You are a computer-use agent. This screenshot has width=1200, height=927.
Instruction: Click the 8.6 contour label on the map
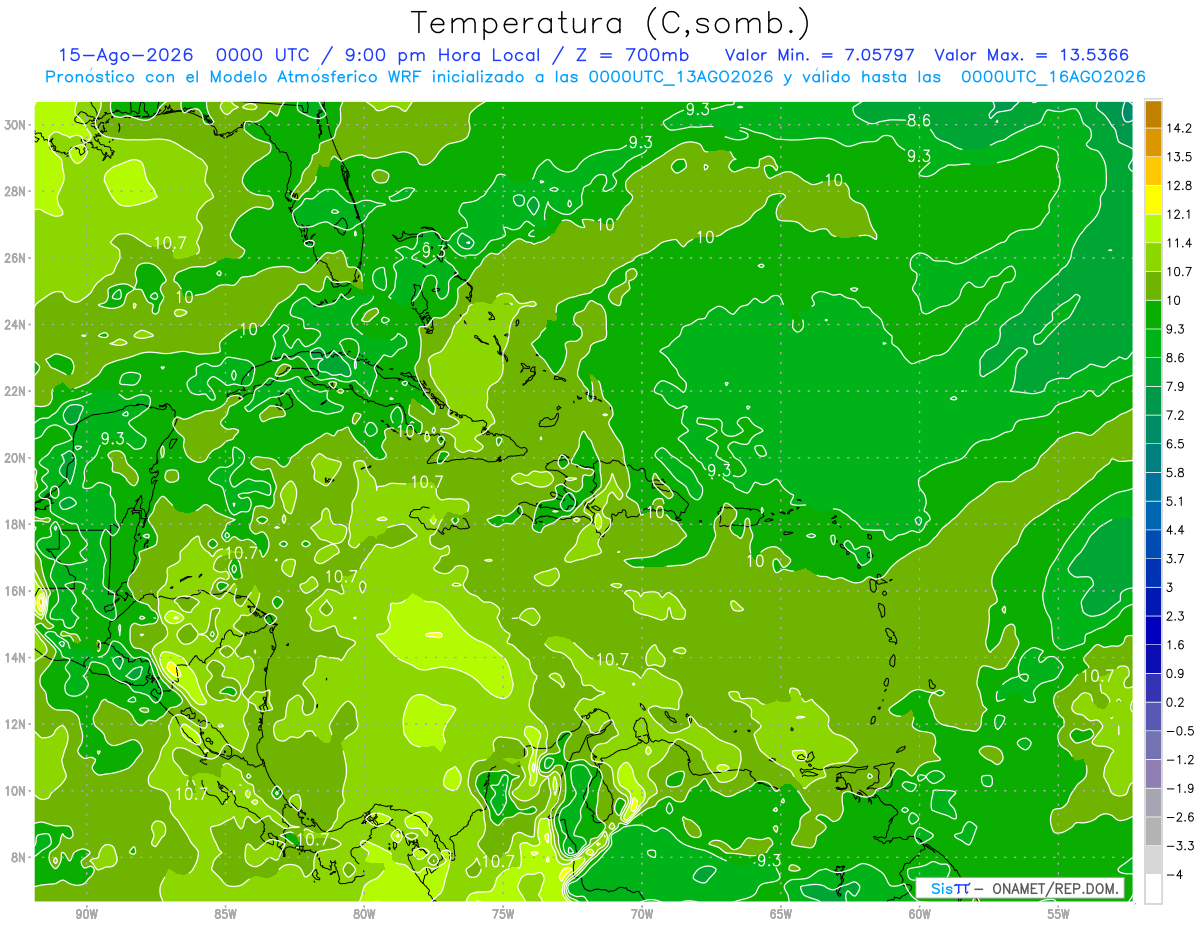click(918, 121)
